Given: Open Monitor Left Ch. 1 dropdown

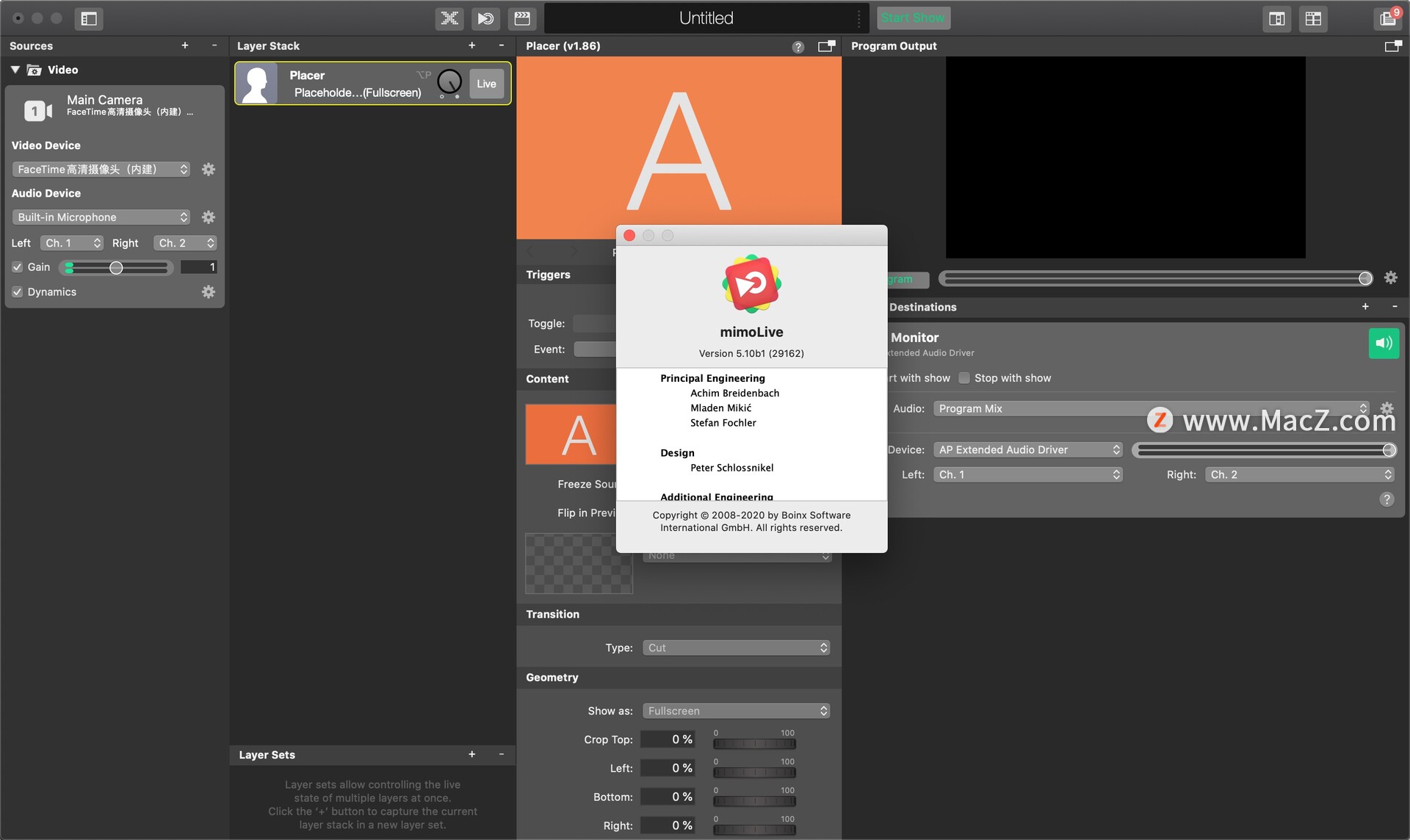Looking at the screenshot, I should 1028,474.
